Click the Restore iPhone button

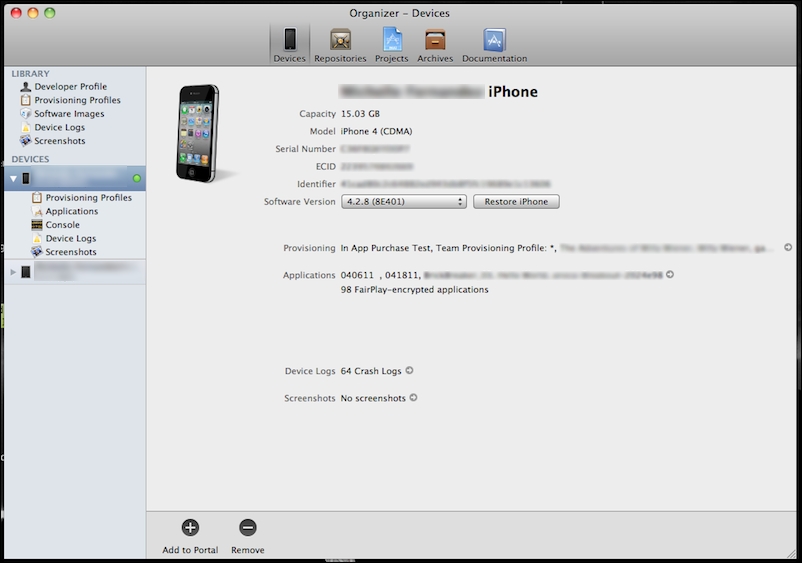point(516,201)
